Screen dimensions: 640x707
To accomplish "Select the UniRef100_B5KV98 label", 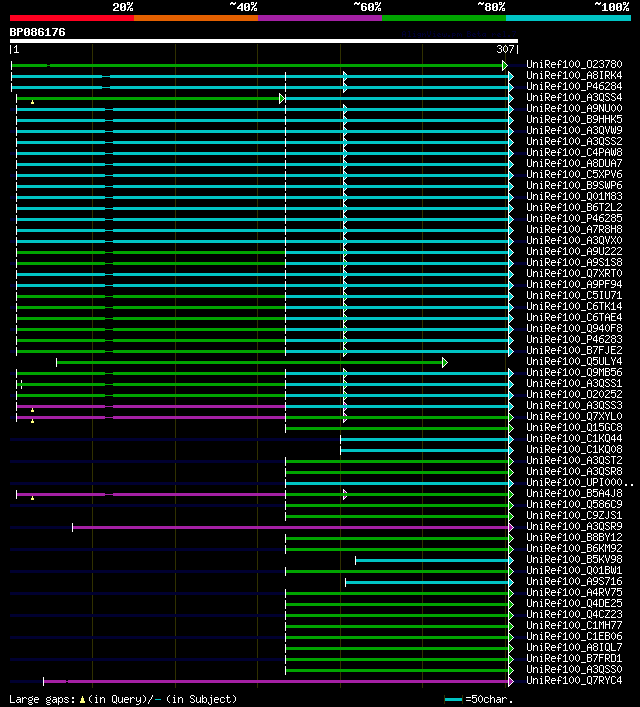I will point(574,560).
